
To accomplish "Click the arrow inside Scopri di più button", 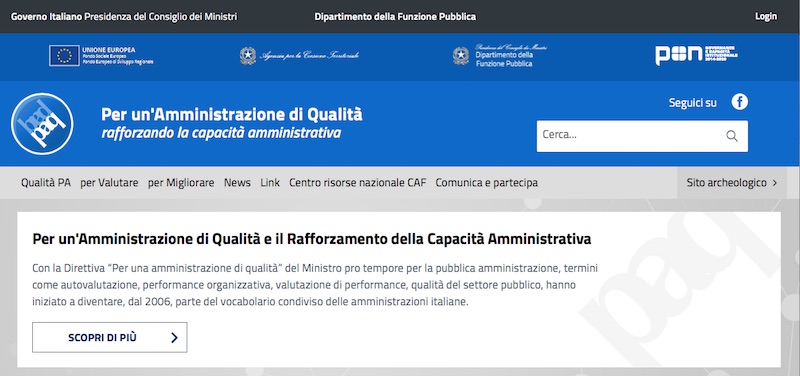I will tap(174, 337).
